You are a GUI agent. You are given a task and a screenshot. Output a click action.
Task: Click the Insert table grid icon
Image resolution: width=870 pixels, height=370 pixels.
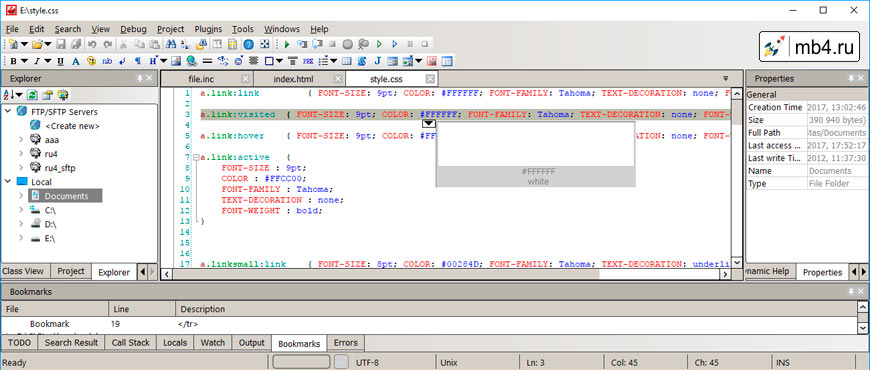pyautogui.click(x=347, y=60)
